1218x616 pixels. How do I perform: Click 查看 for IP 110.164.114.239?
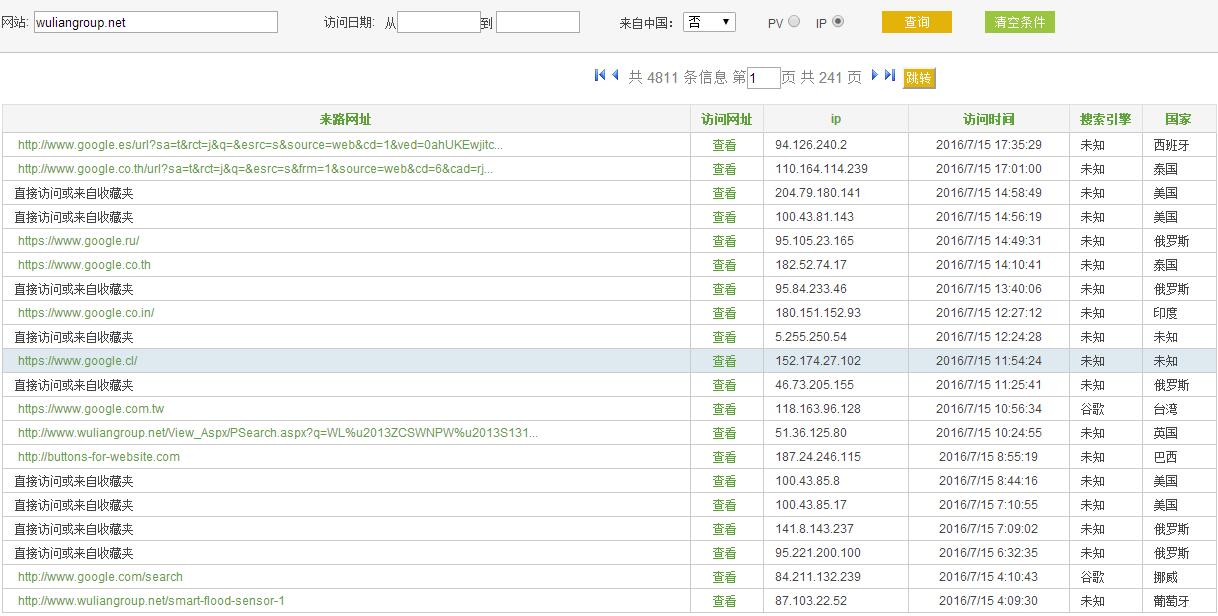point(724,169)
